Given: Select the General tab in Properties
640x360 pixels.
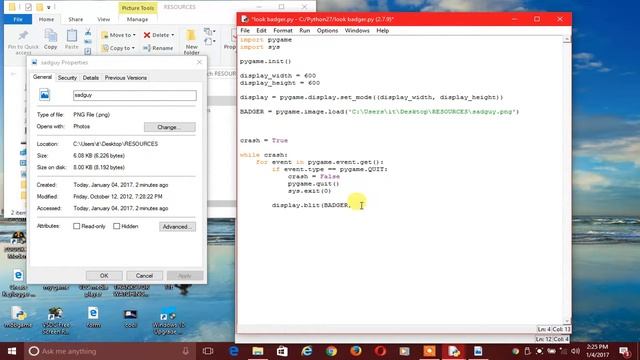Looking at the screenshot, I should point(42,77).
